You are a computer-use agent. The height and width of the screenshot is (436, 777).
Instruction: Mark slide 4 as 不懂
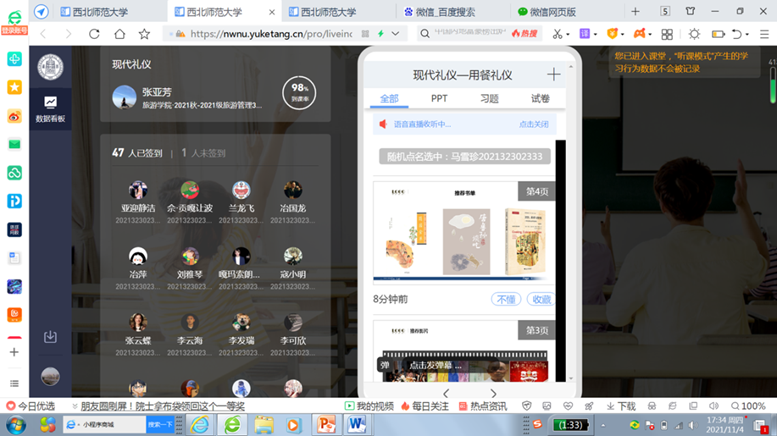[x=504, y=299]
